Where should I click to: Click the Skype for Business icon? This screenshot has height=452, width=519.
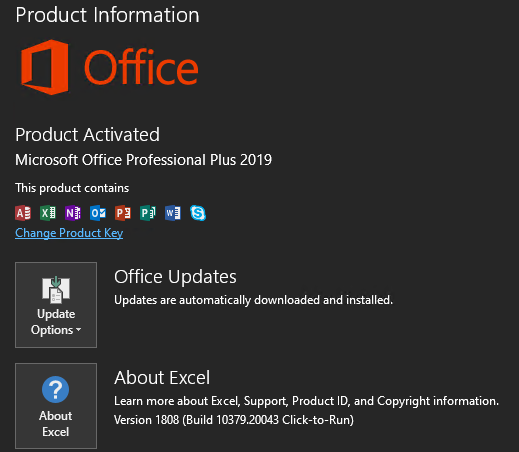pos(198,213)
